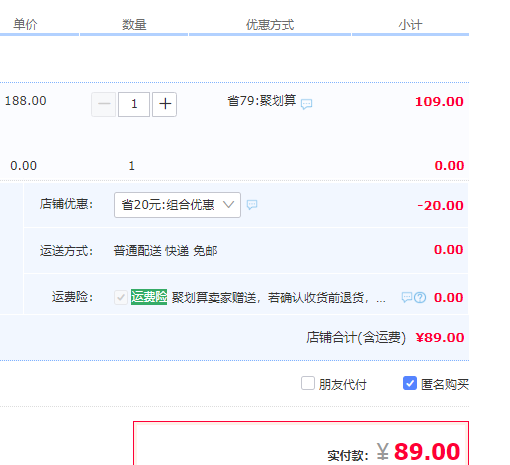Enable the 朋友代付 checkbox
Screen dimensions: 510x465
click(308, 383)
